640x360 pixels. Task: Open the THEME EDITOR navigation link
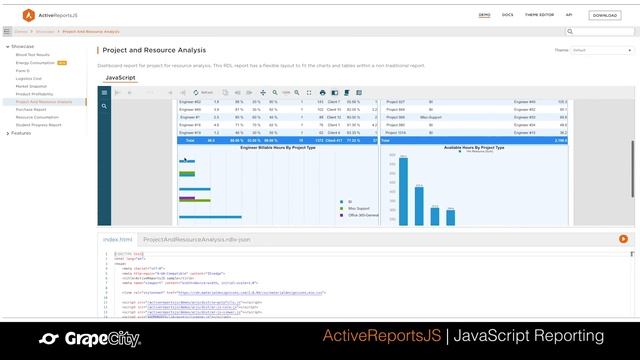pyautogui.click(x=539, y=15)
